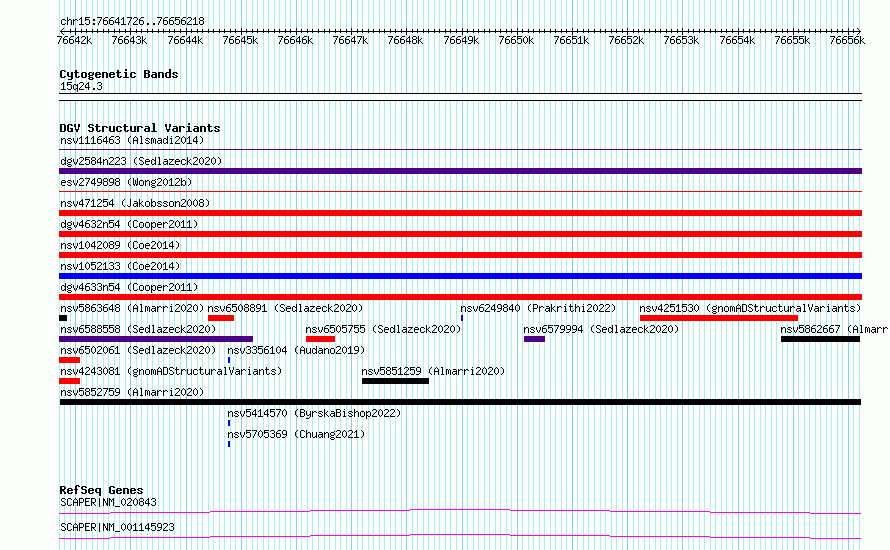
Task: Click the nsv5705369 (Chuang2021) label
Action: point(296,434)
